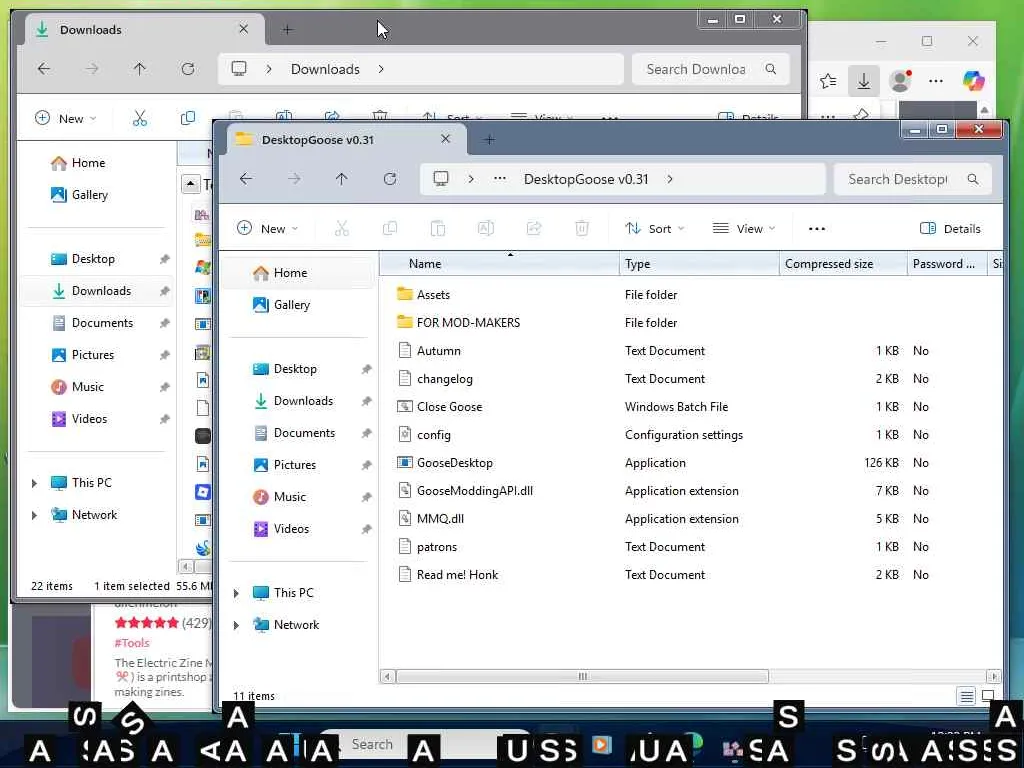The height and width of the screenshot is (768, 1024).
Task: Close the DesktopGoose v0.31 tab
Action: 445,139
